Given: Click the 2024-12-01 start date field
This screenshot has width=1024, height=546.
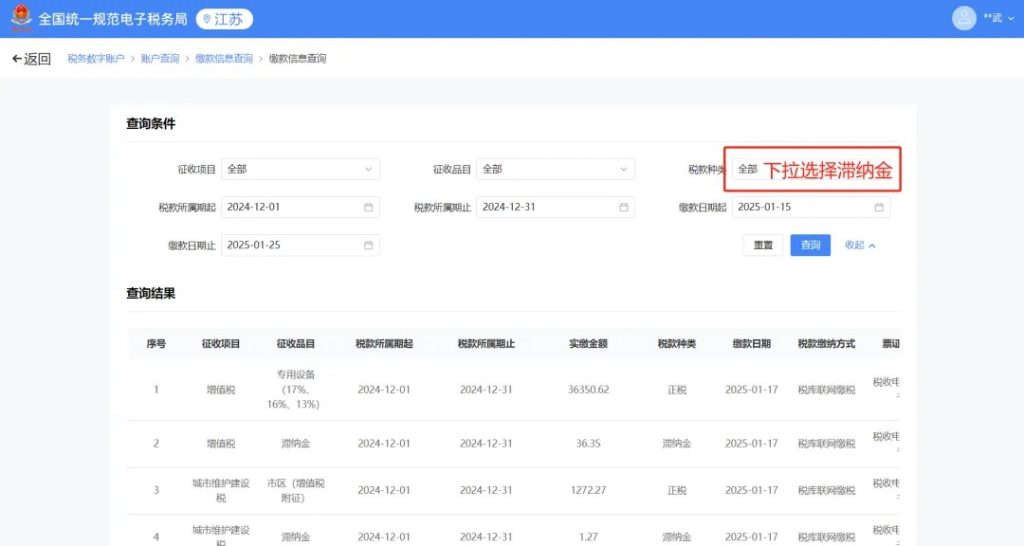Looking at the screenshot, I should coord(290,207).
